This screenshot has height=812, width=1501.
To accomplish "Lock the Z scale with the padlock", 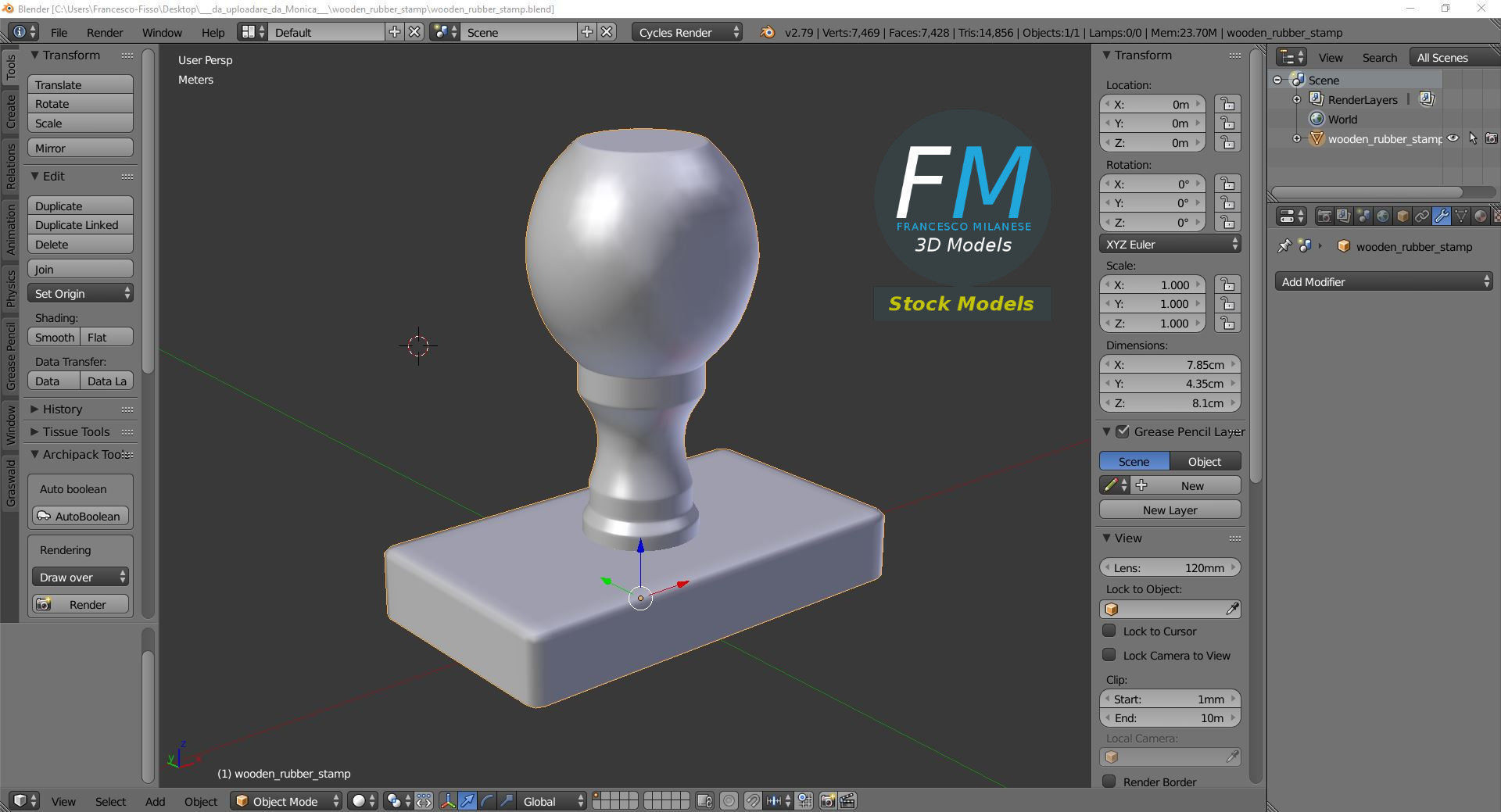I will (1228, 323).
